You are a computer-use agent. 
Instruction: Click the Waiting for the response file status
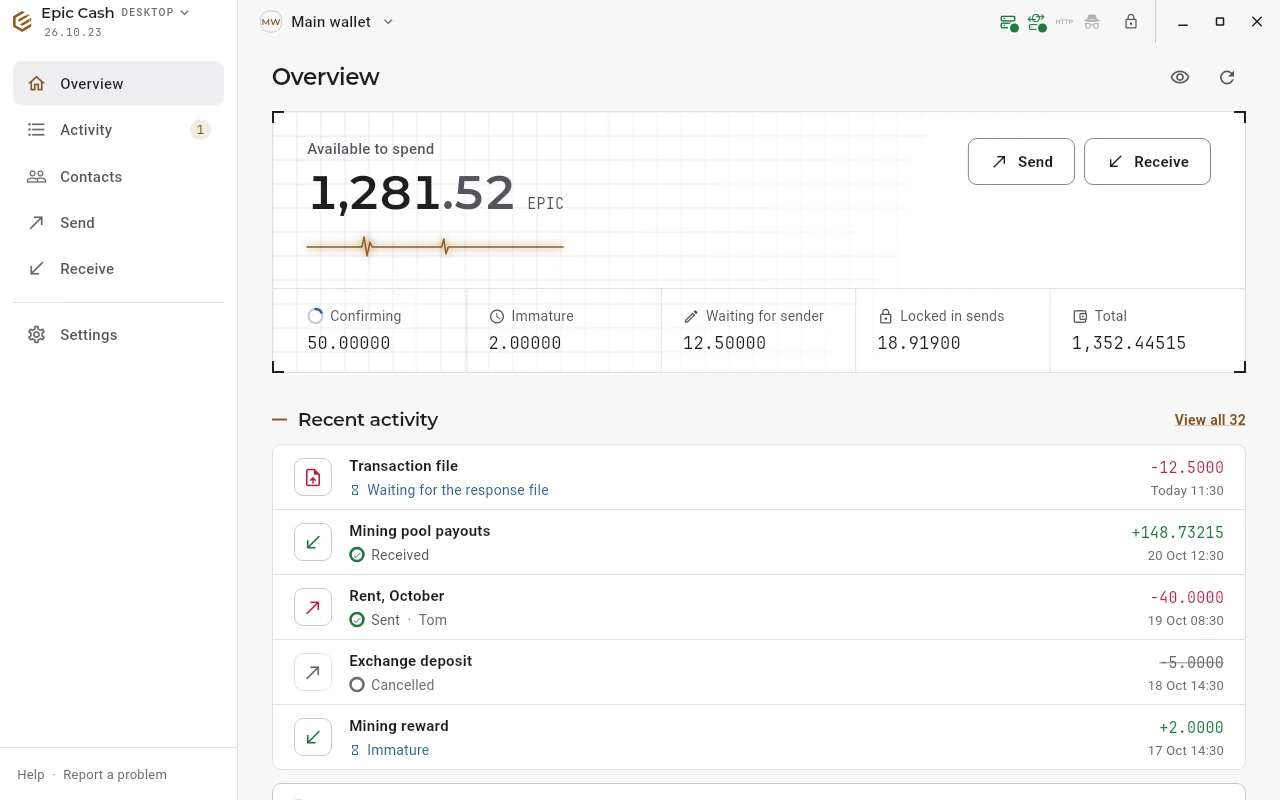pos(449,490)
